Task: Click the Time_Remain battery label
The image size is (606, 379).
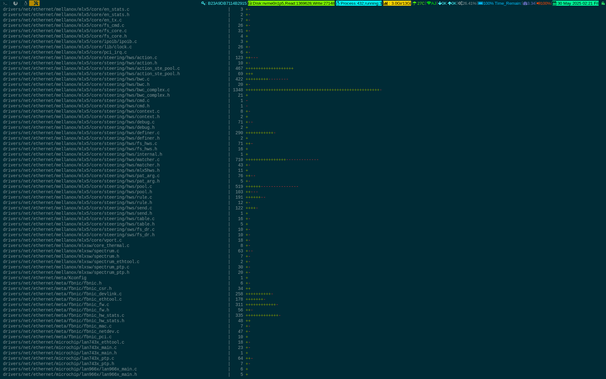Action: (508, 3)
